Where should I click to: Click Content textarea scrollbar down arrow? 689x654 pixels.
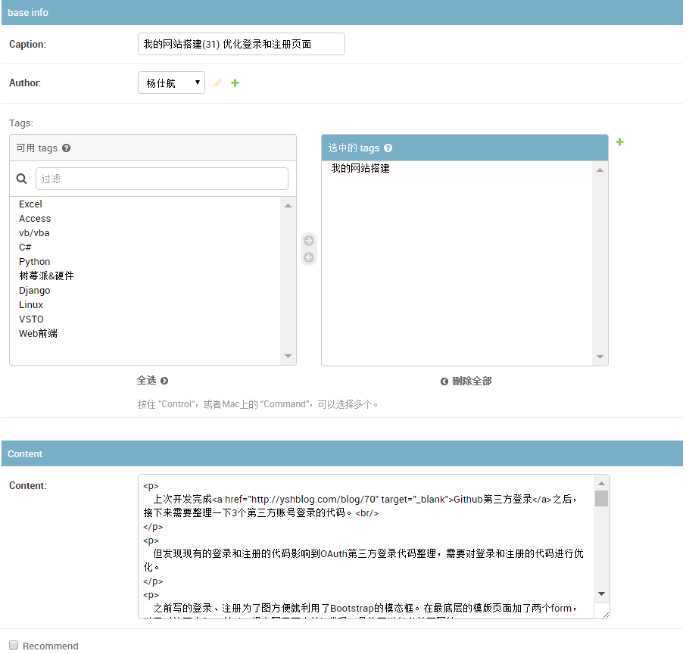pos(602,594)
